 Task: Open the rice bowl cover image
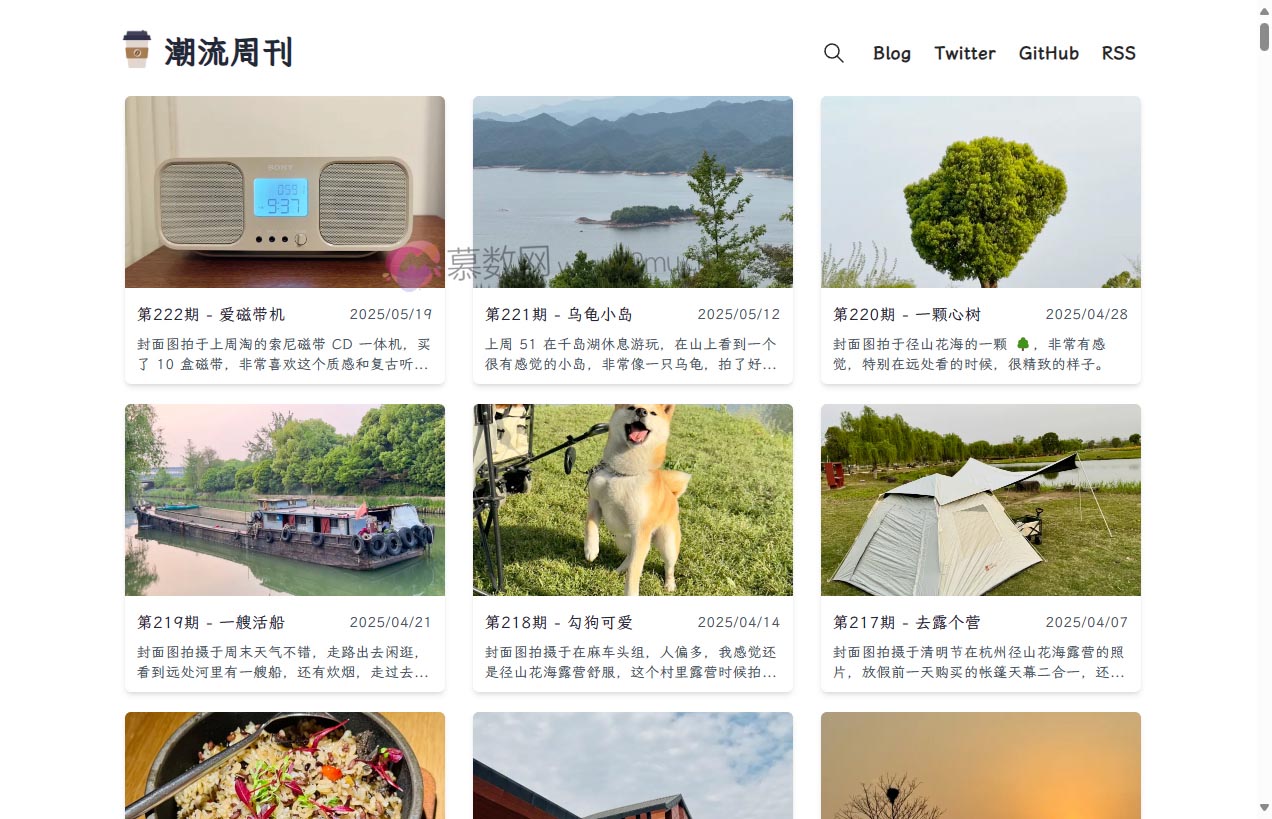point(285,765)
